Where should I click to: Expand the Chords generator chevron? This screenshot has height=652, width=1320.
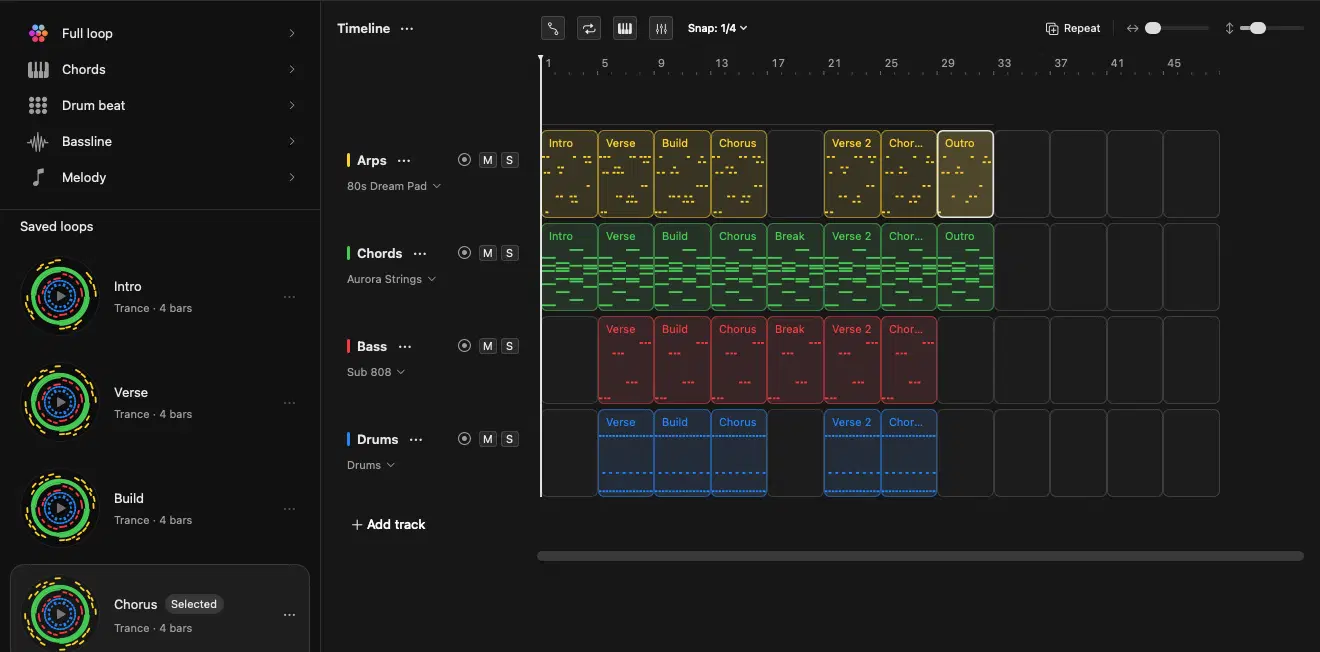(292, 69)
